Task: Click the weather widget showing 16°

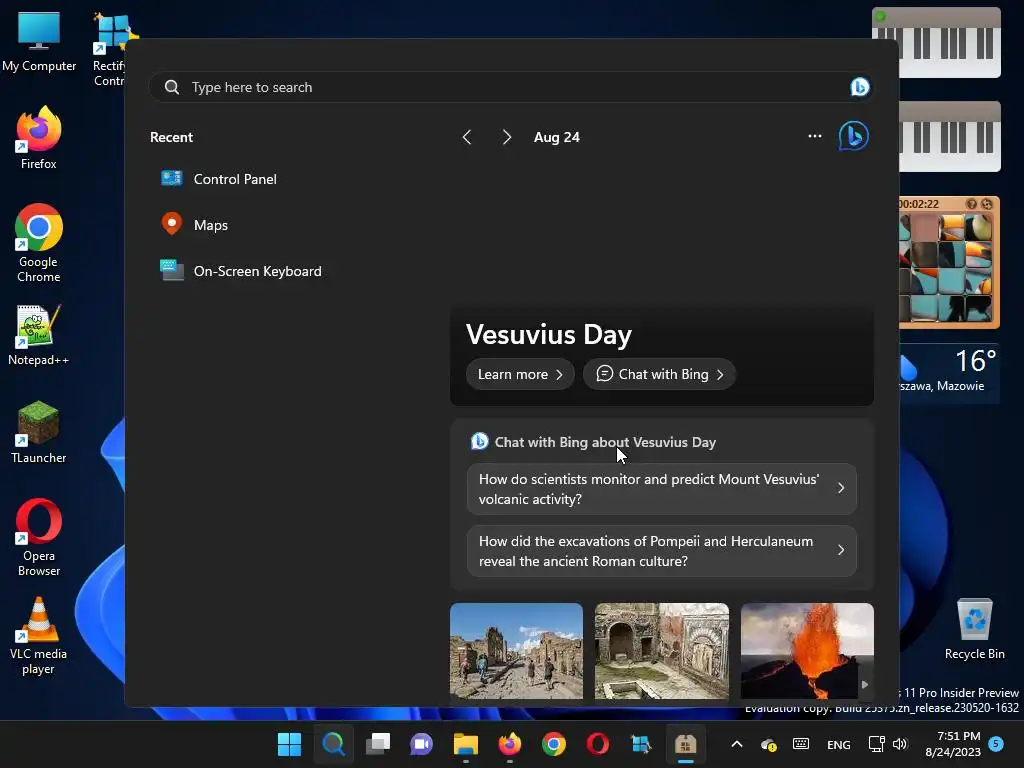Action: (949, 372)
